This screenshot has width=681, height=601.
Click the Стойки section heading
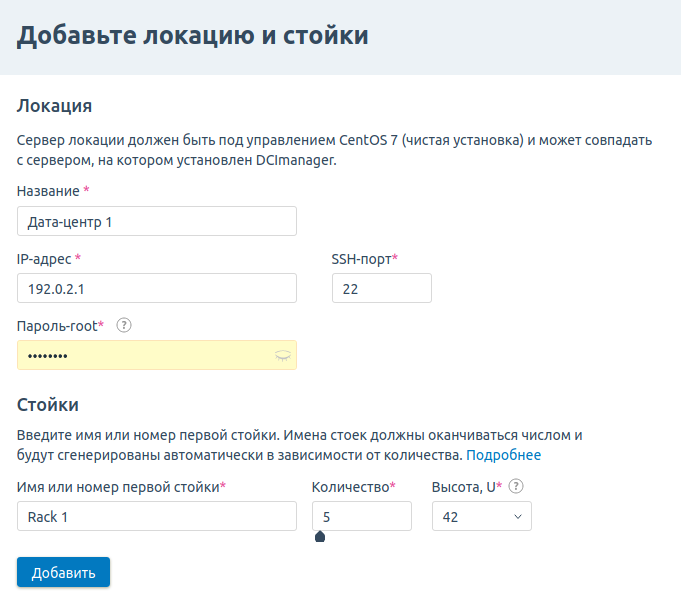48,404
